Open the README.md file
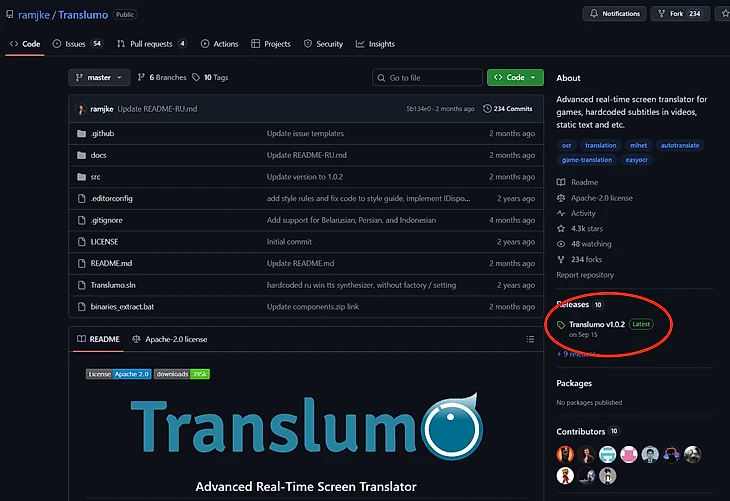 tap(111, 263)
